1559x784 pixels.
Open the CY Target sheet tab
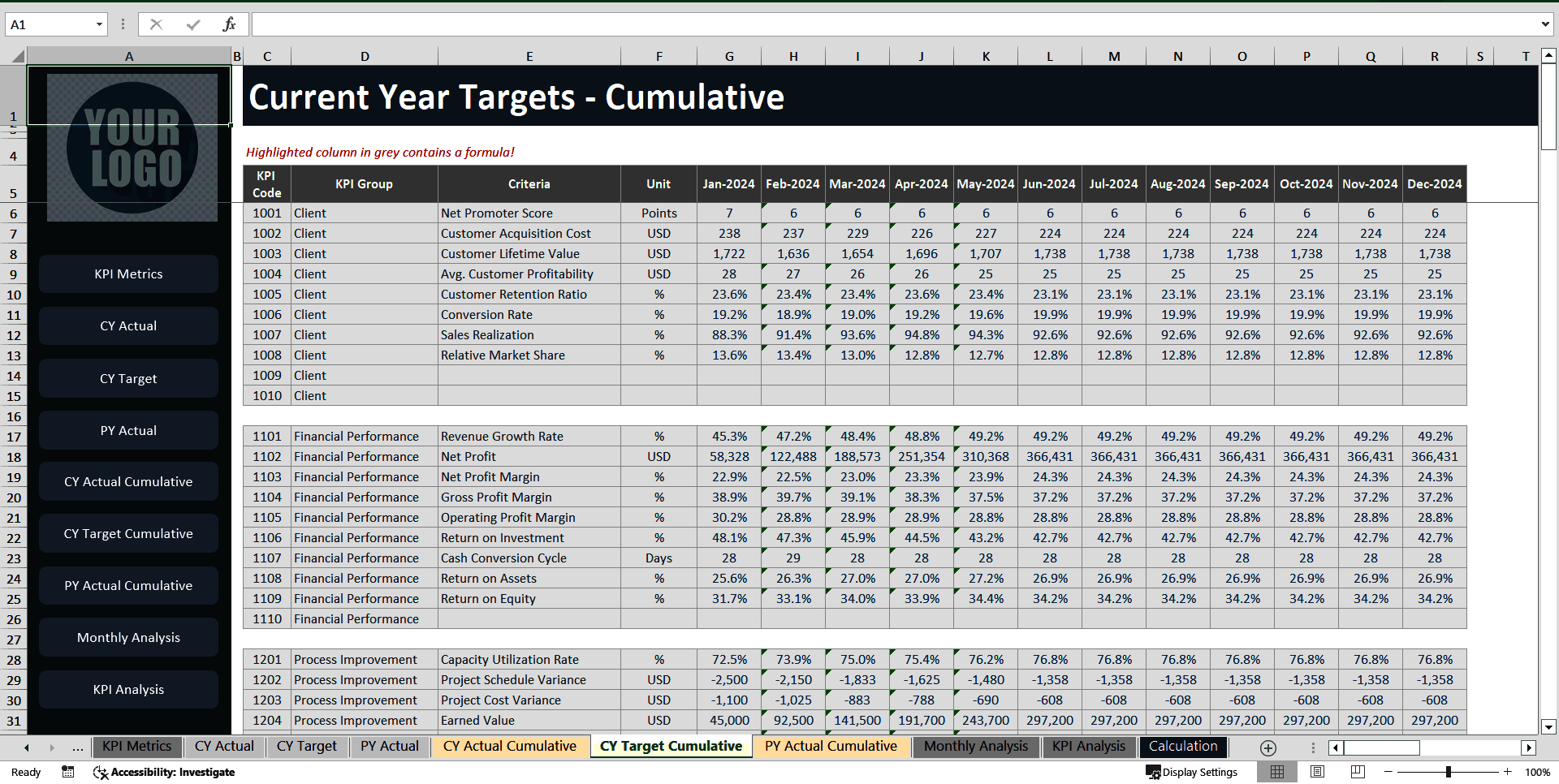pos(306,747)
